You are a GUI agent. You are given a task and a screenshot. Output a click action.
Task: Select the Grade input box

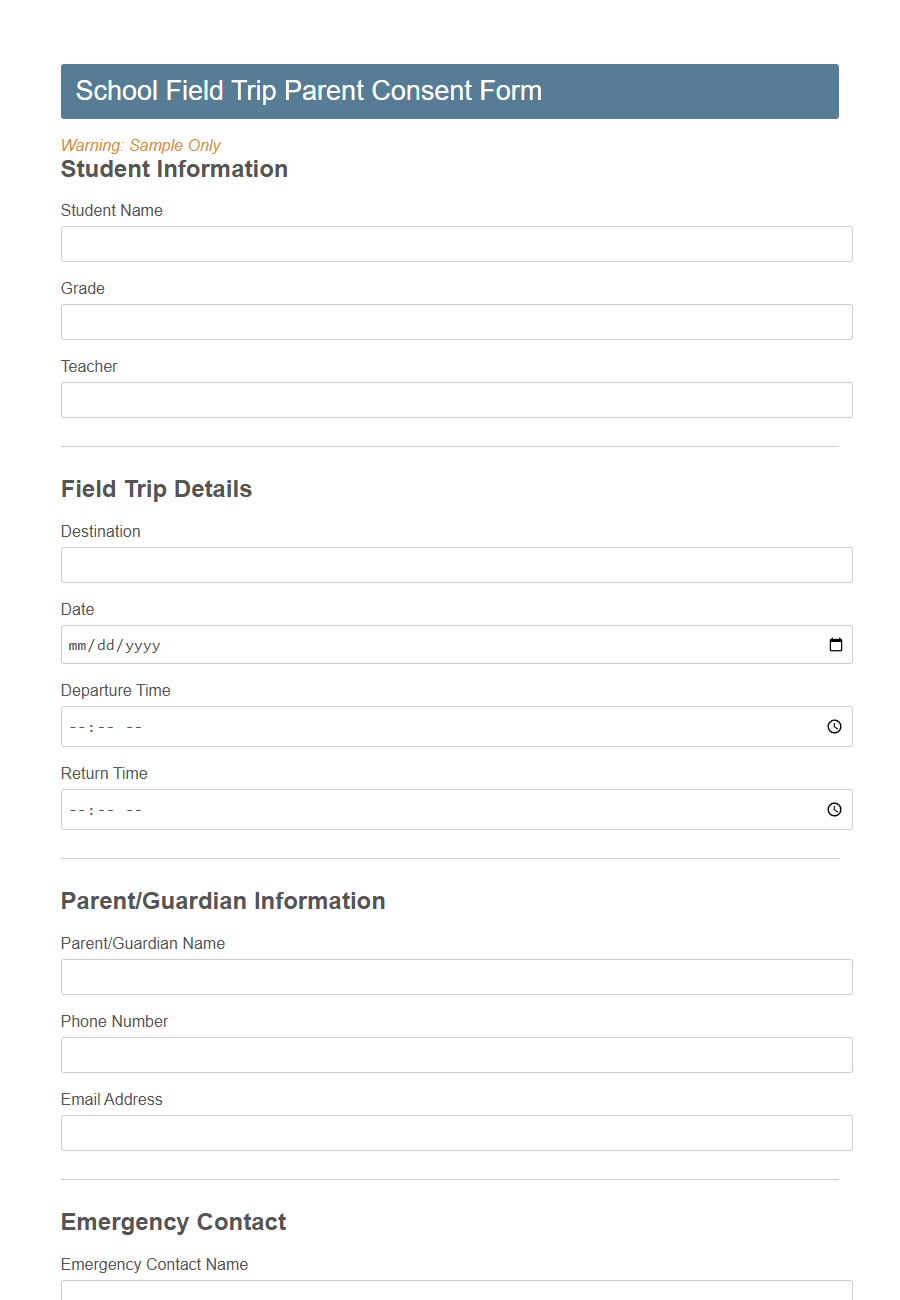[456, 322]
